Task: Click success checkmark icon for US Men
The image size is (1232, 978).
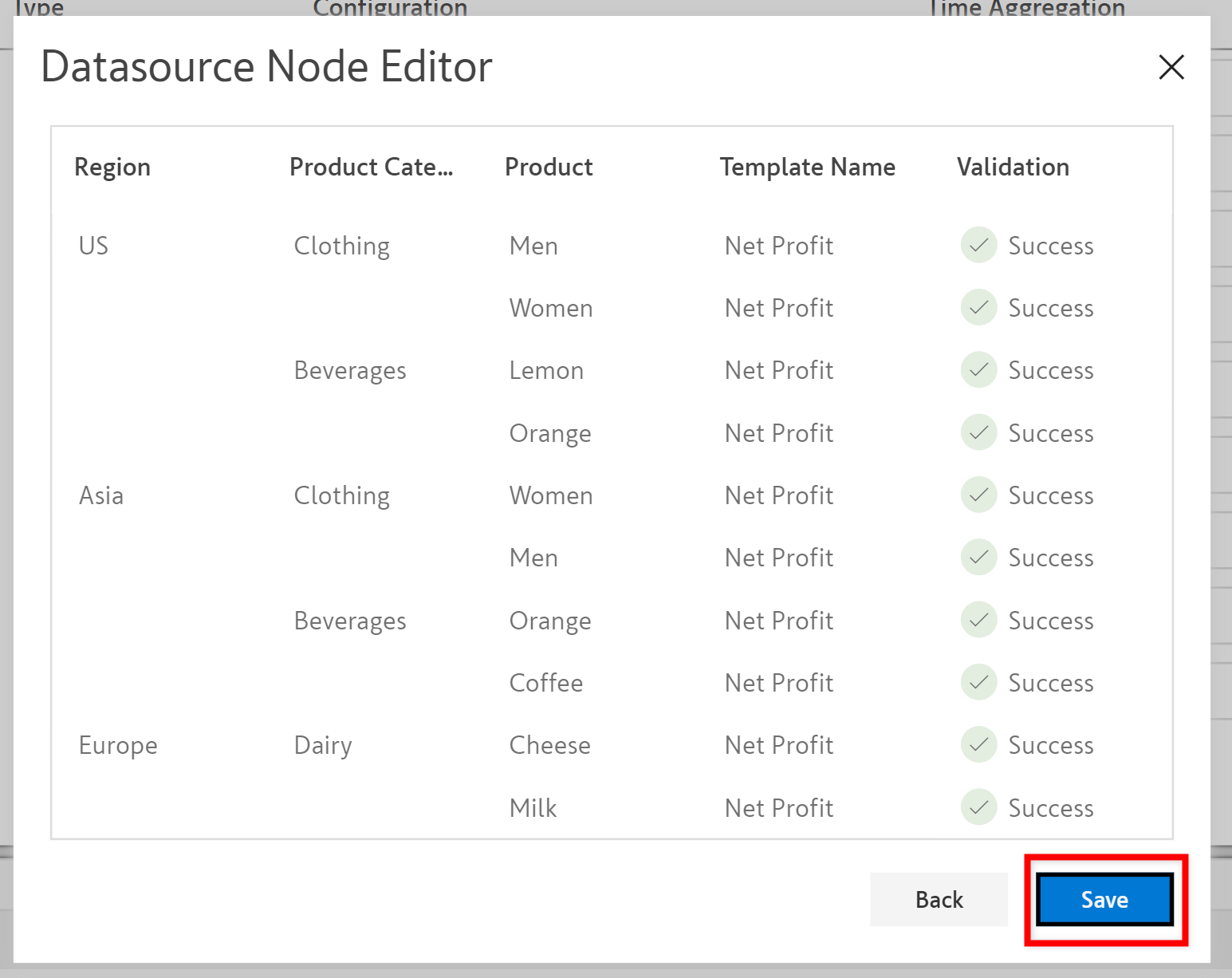Action: [978, 245]
